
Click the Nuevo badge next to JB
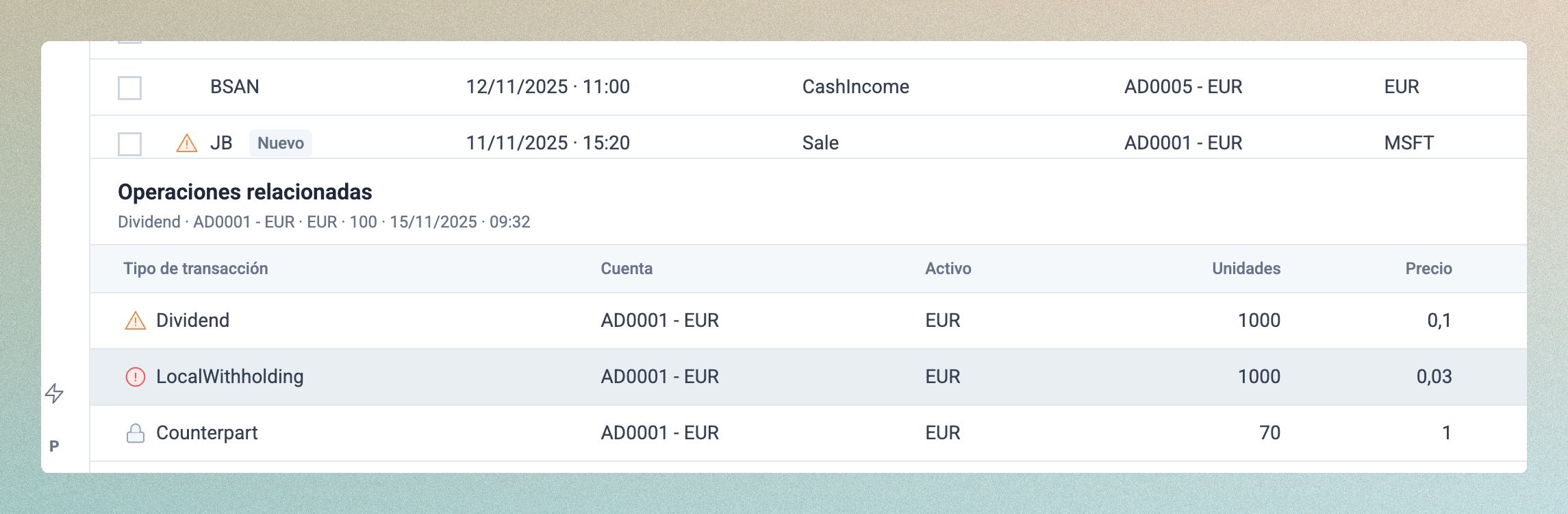[x=280, y=143]
